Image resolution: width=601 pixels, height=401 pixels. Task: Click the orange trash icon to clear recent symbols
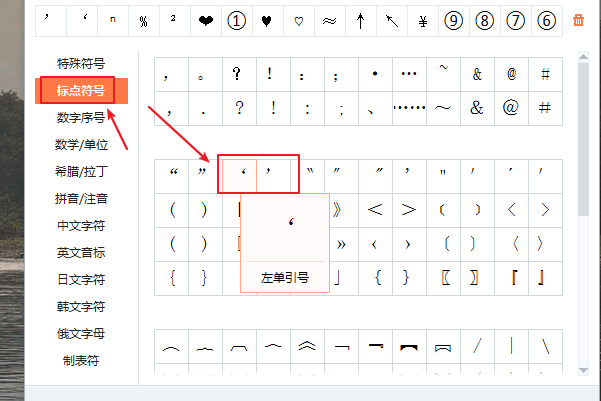pos(579,20)
